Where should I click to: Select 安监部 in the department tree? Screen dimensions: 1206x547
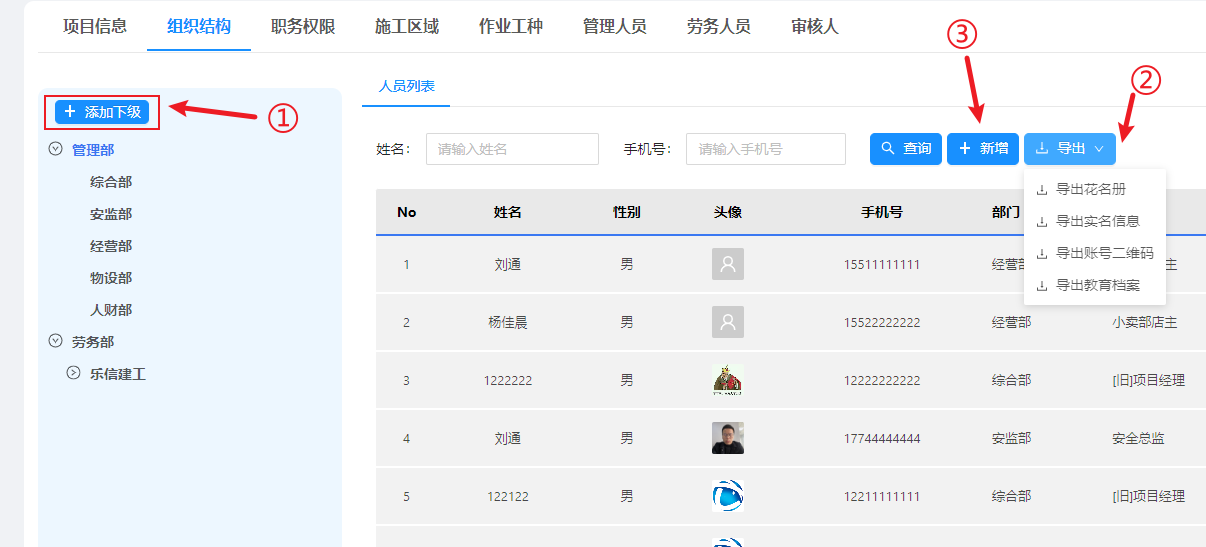pos(111,214)
